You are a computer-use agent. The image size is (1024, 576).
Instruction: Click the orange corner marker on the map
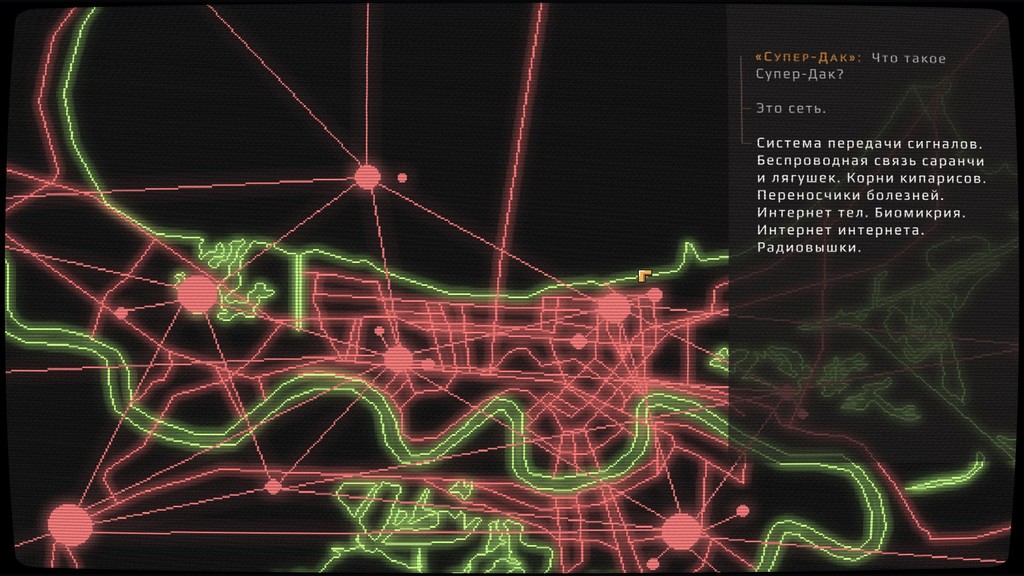[645, 276]
